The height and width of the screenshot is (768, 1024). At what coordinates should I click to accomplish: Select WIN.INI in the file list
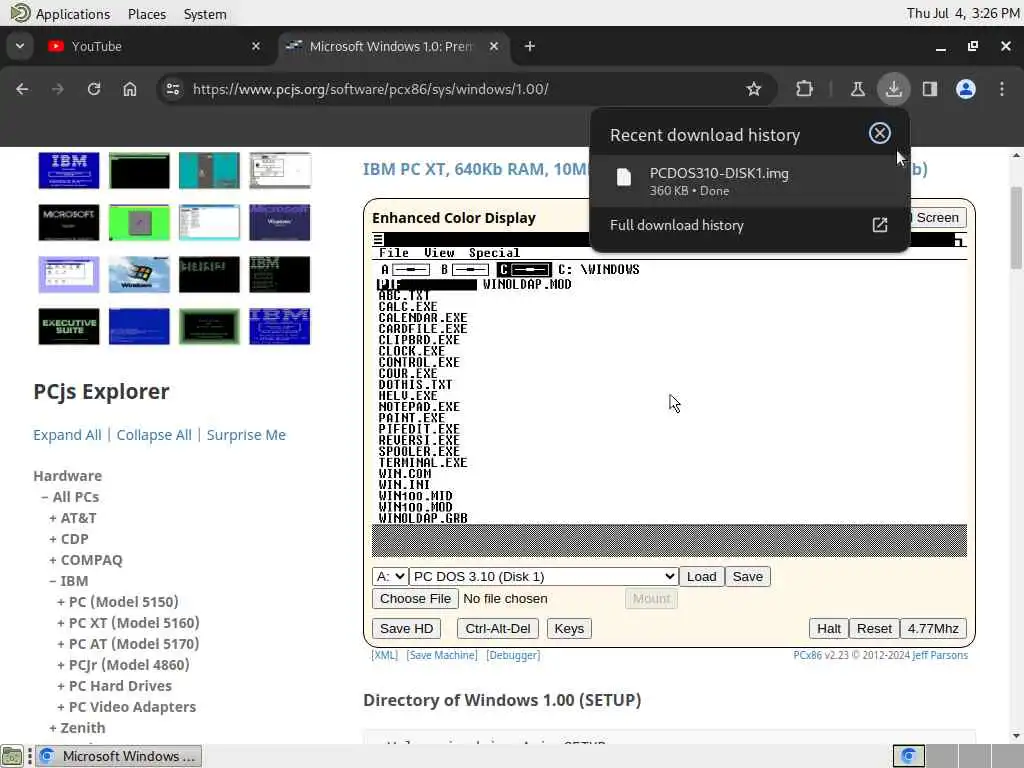pos(404,485)
